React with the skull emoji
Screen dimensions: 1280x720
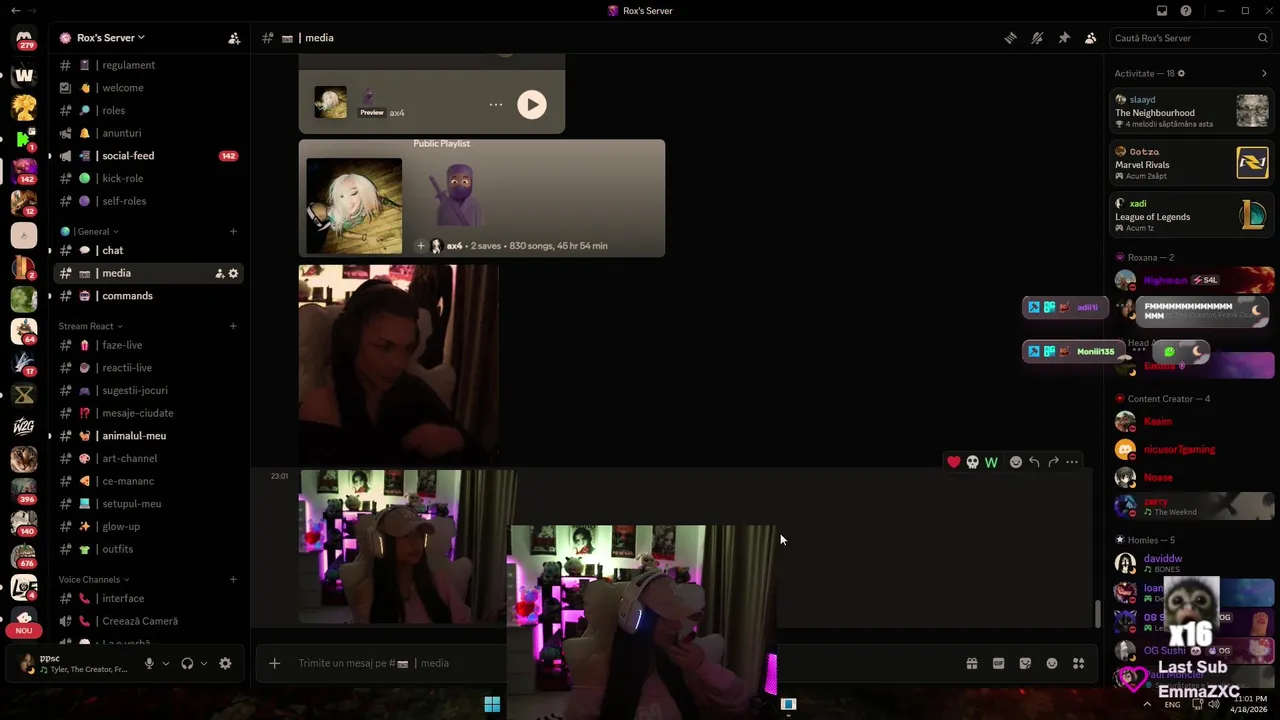[972, 462]
